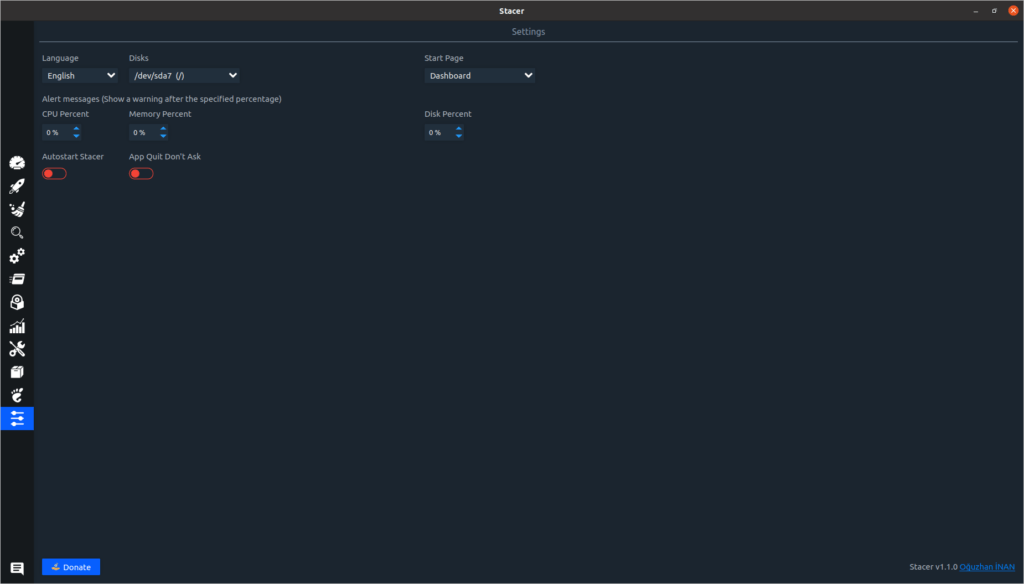Toggle Autostart Stacer switch
This screenshot has height=584, width=1024.
pos(54,174)
